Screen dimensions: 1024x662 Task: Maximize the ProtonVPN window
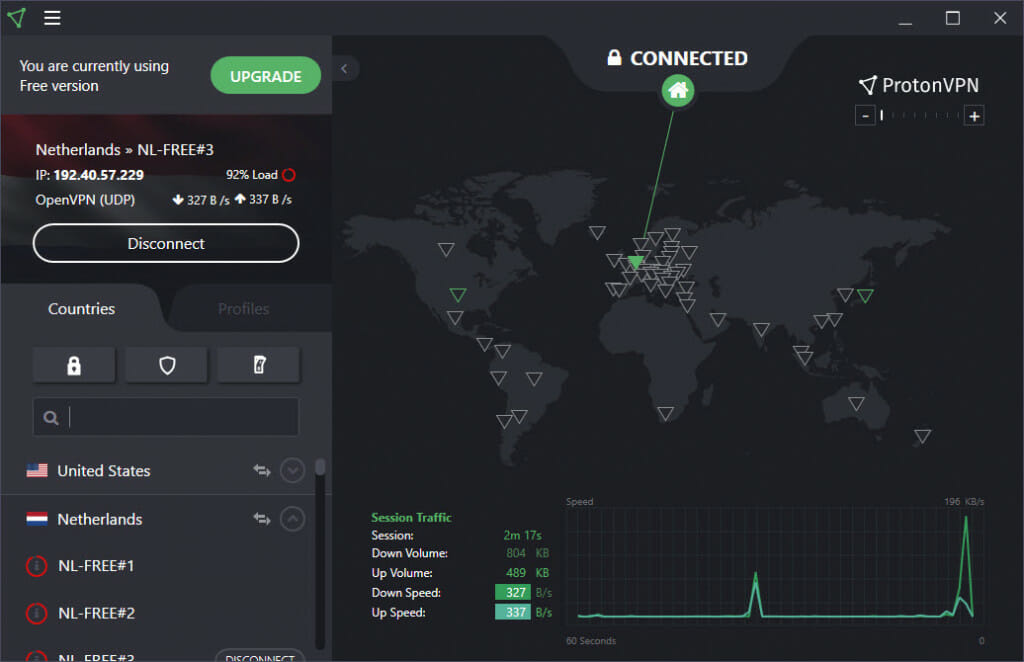[x=953, y=18]
